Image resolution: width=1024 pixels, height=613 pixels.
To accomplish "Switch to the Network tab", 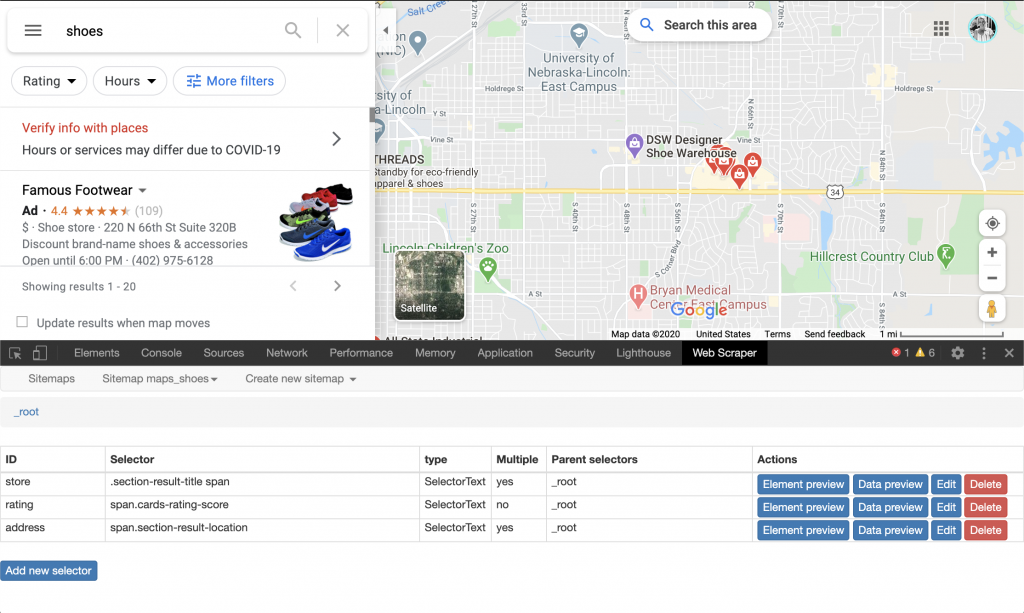I will (x=287, y=353).
